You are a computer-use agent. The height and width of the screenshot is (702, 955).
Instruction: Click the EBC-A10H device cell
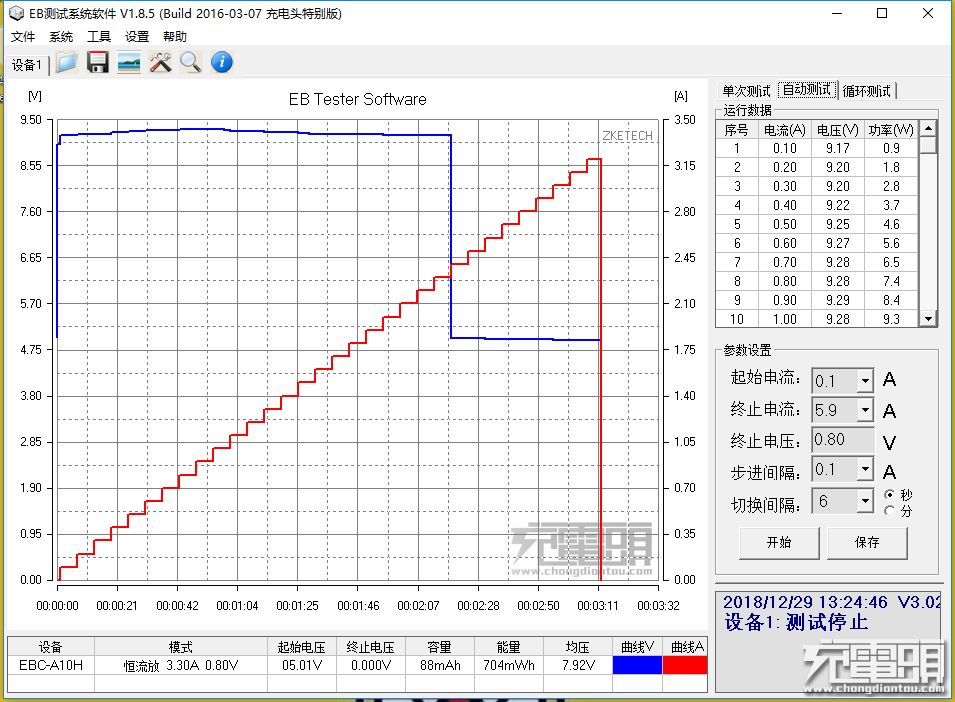51,665
